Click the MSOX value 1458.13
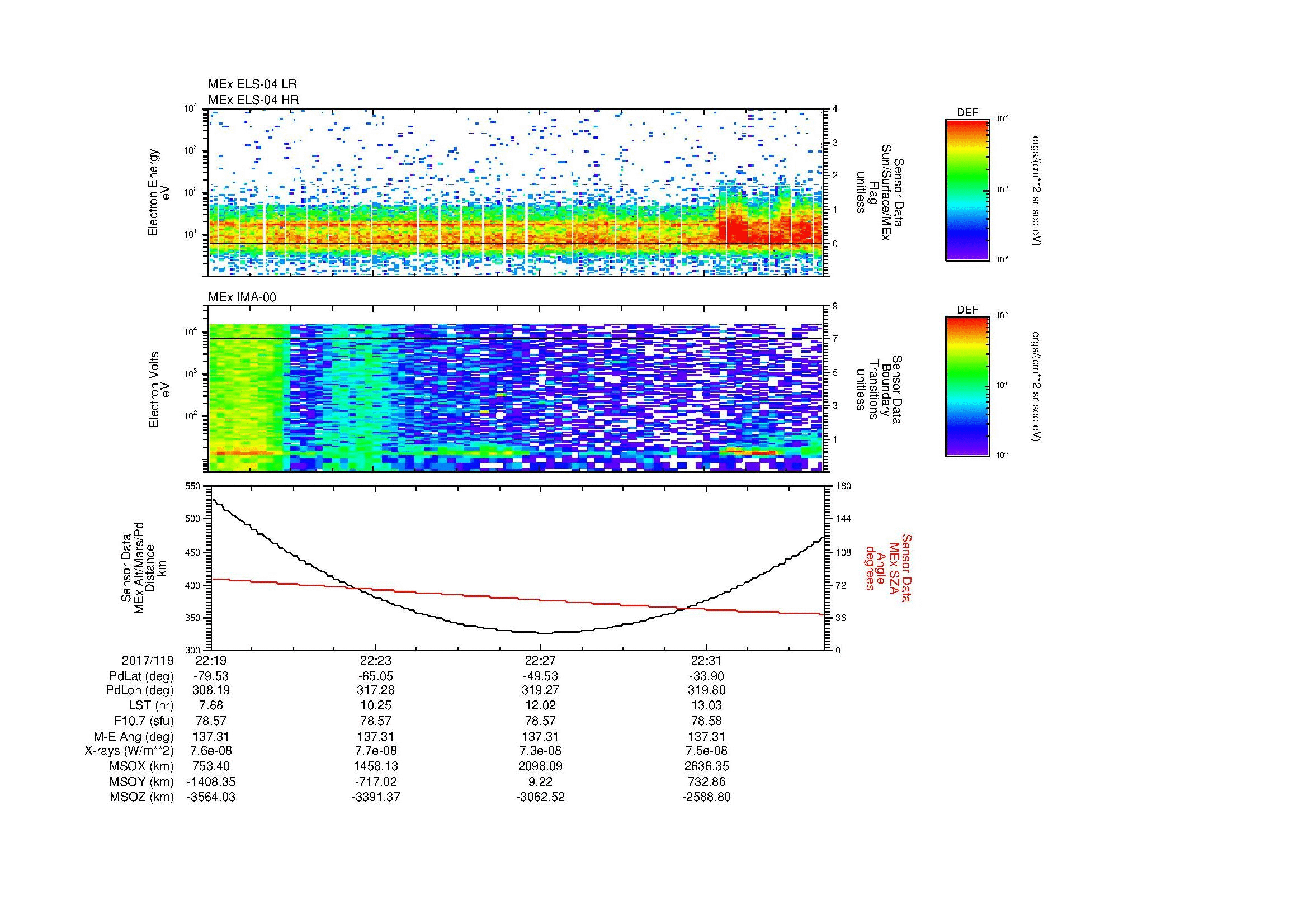Screen dimensions: 1308x924 tap(375, 766)
